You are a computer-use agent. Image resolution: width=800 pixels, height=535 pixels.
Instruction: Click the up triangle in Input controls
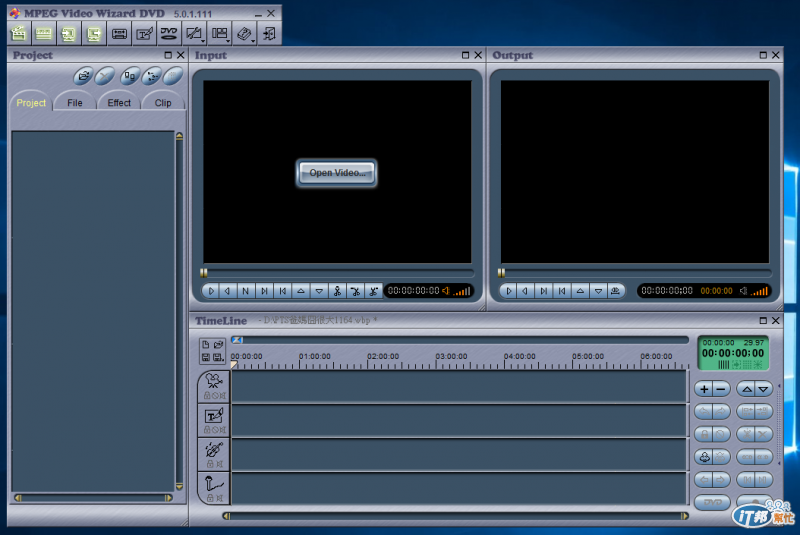point(301,291)
